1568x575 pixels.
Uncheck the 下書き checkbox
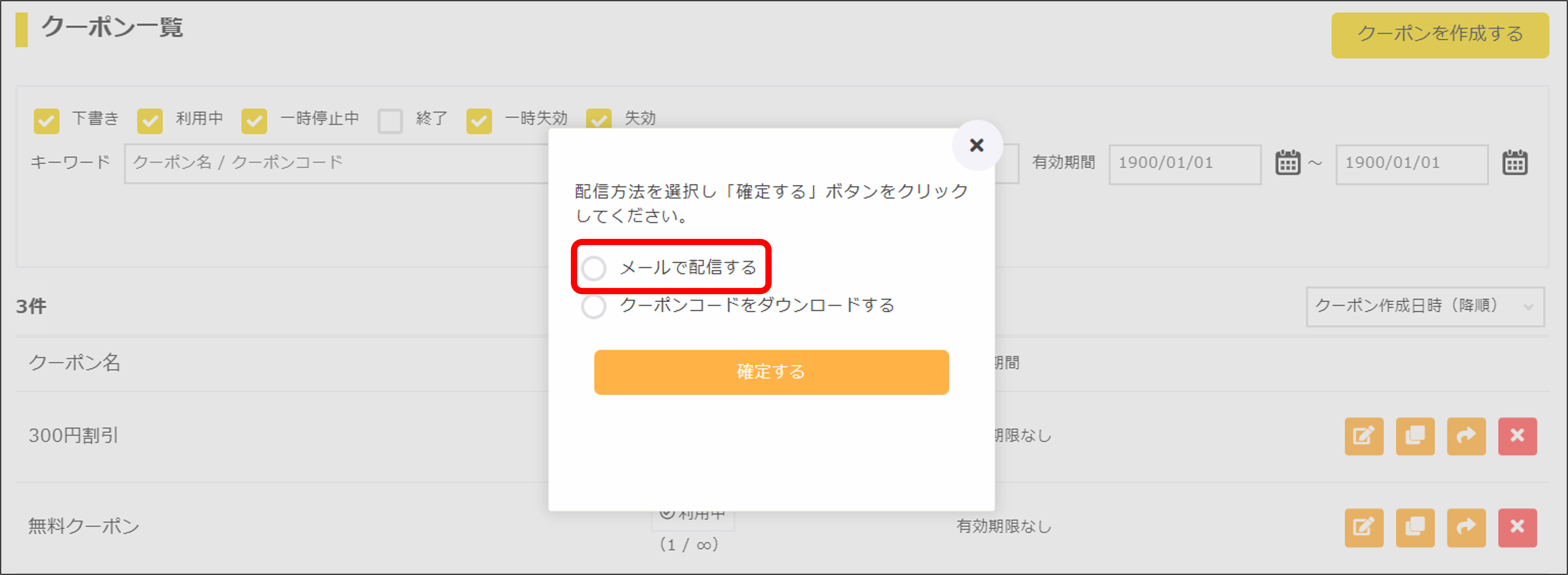pos(46,120)
